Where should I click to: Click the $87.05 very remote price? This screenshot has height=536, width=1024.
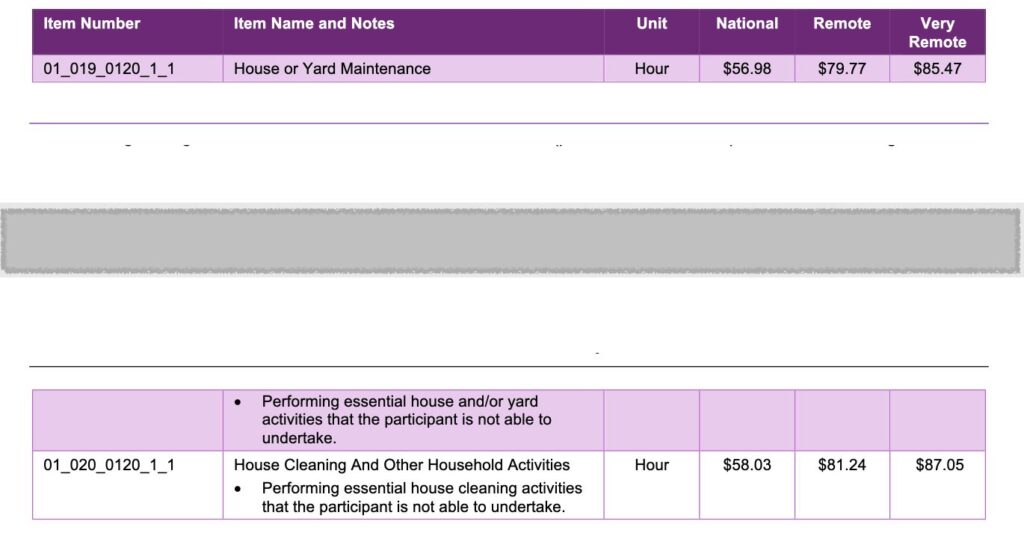(939, 465)
